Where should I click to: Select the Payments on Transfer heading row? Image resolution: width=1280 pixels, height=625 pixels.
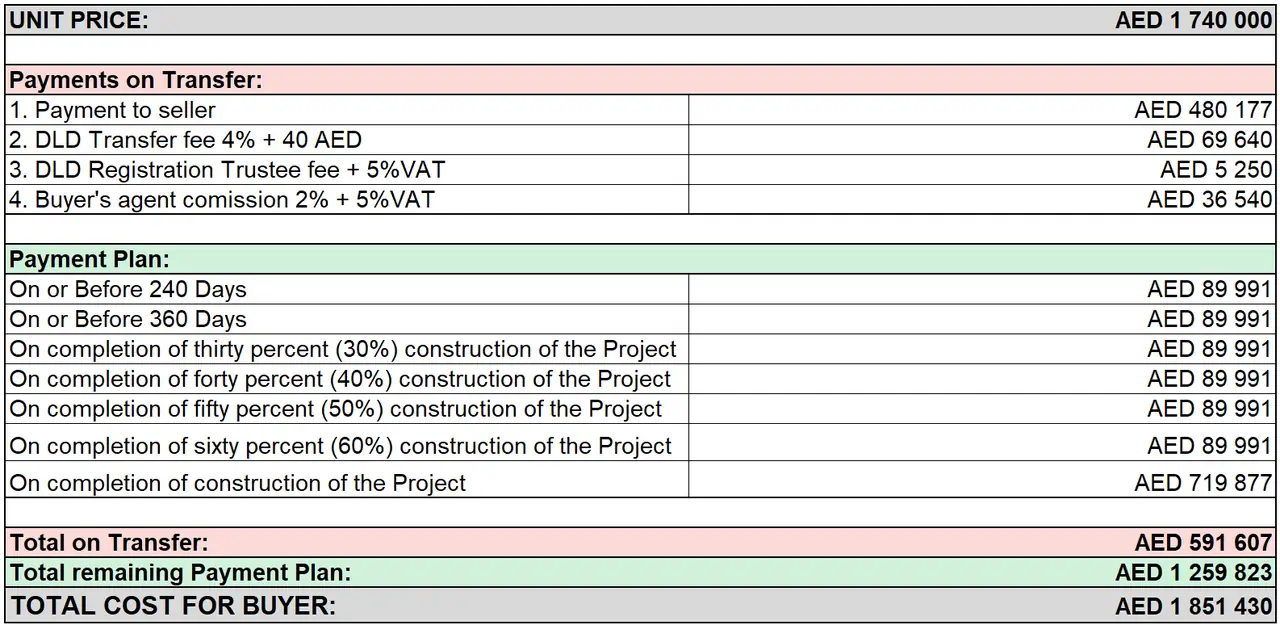(x=640, y=80)
